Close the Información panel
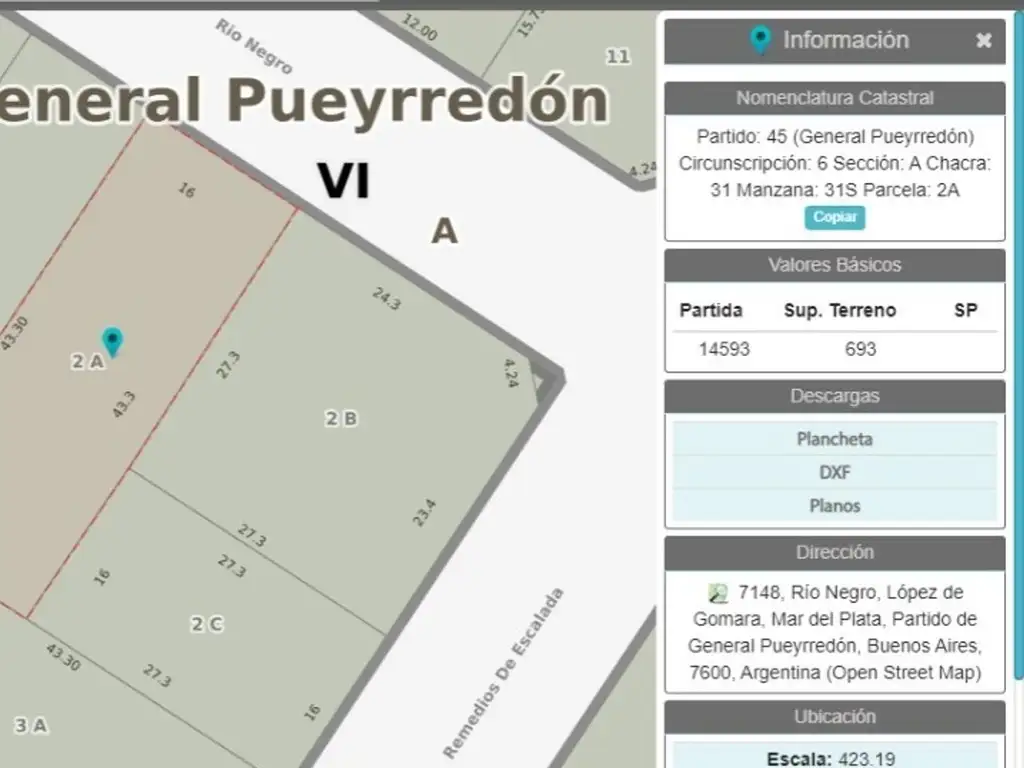Viewport: 1024px width, 768px height. 984,41
